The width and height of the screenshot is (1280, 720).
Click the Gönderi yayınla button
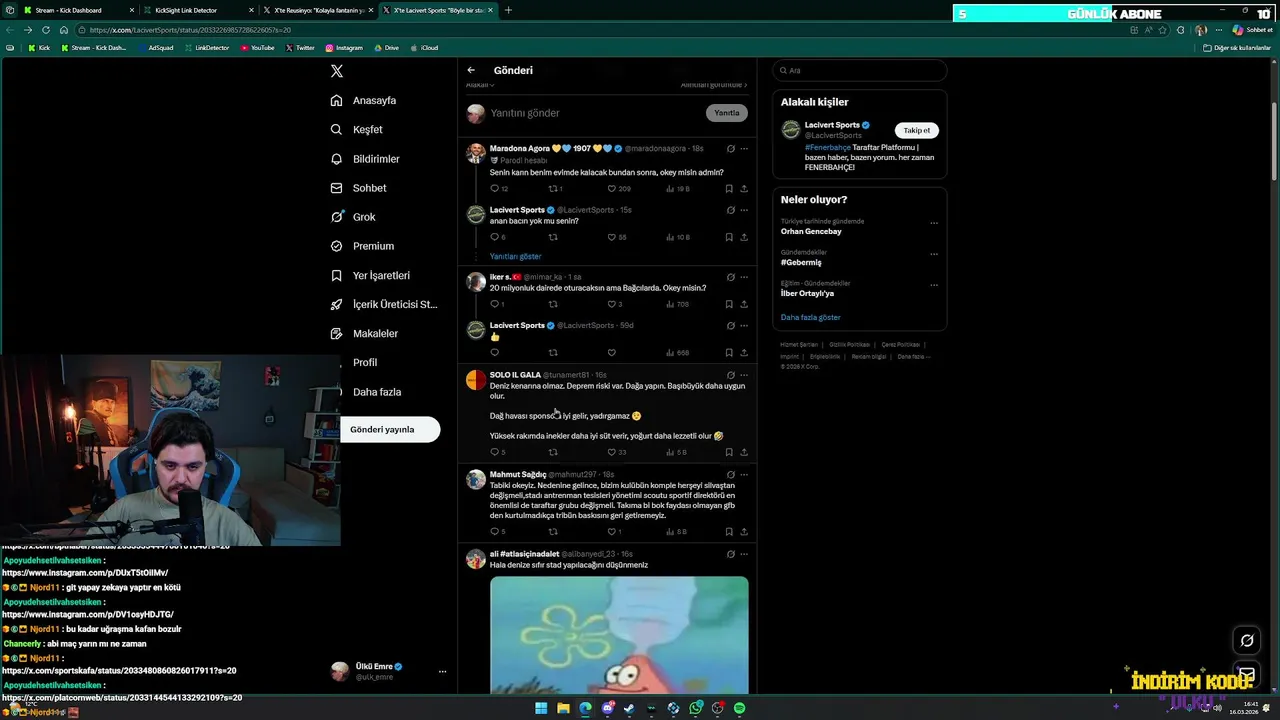(390, 429)
